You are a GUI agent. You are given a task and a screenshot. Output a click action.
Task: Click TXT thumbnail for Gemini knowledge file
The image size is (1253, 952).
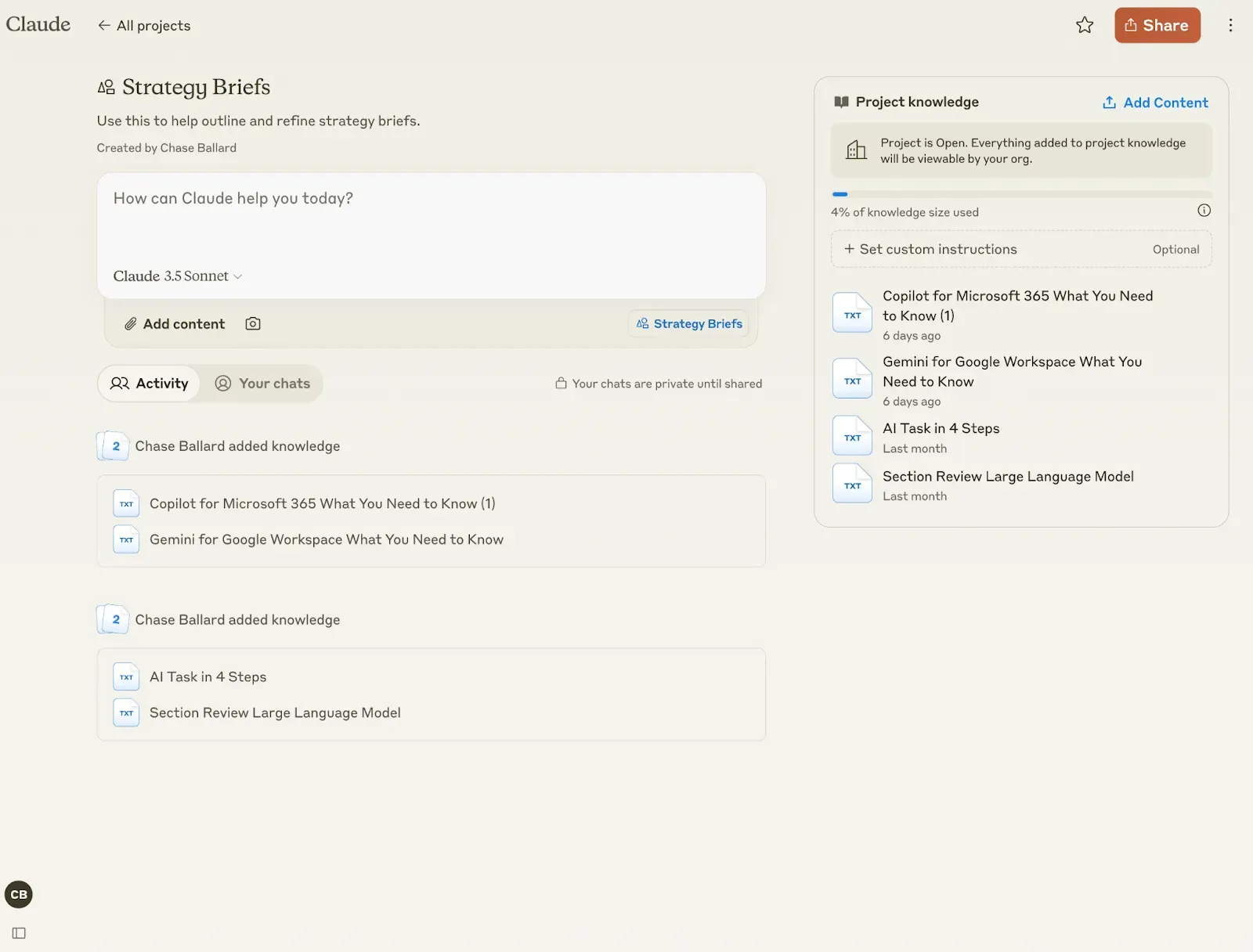coord(852,379)
